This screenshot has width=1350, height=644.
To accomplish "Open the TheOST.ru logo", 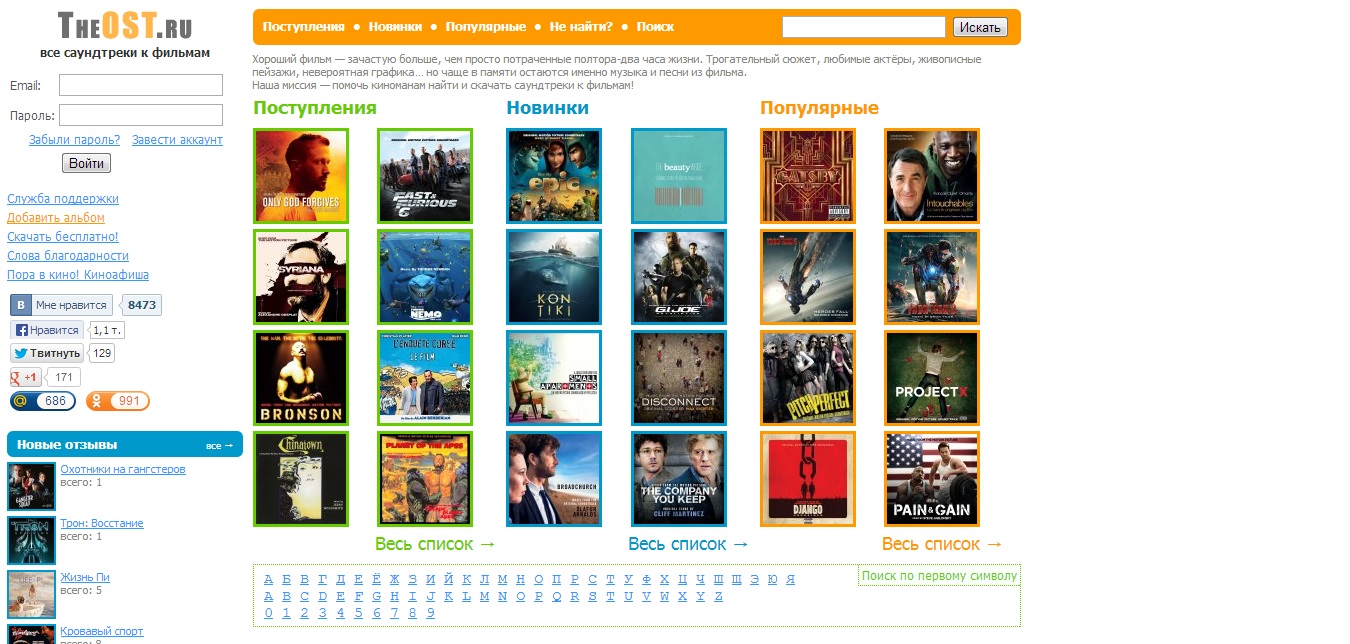I will click(125, 25).
